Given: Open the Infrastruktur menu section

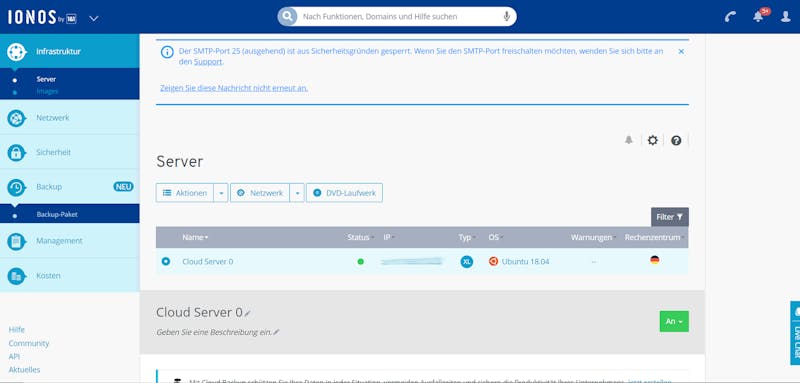Looking at the screenshot, I should 69,51.
